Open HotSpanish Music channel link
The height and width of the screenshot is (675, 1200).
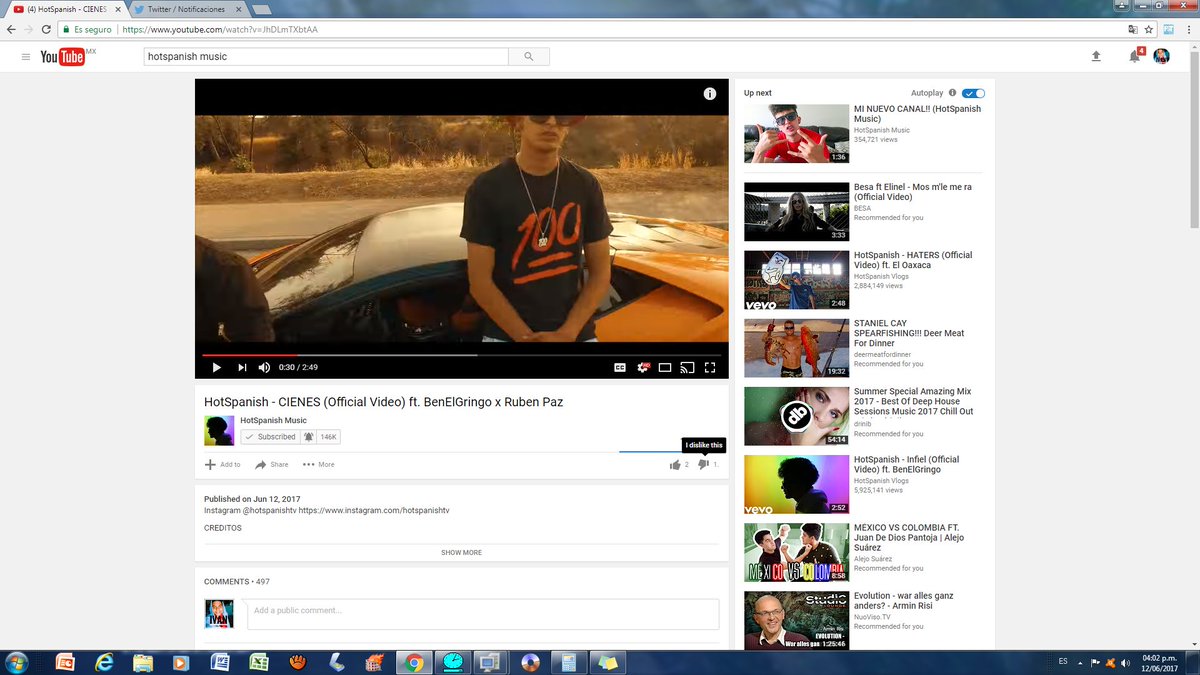click(273, 421)
